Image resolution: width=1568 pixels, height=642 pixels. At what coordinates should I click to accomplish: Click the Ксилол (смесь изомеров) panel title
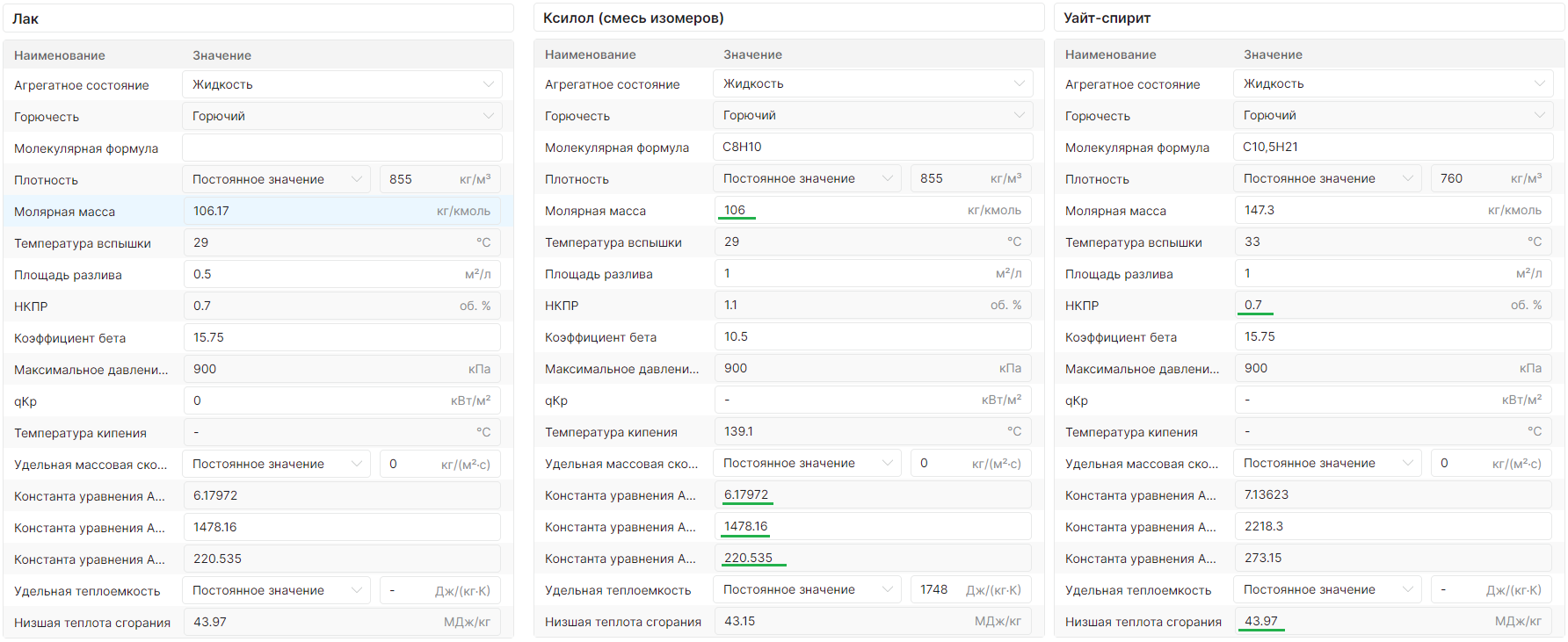click(634, 18)
